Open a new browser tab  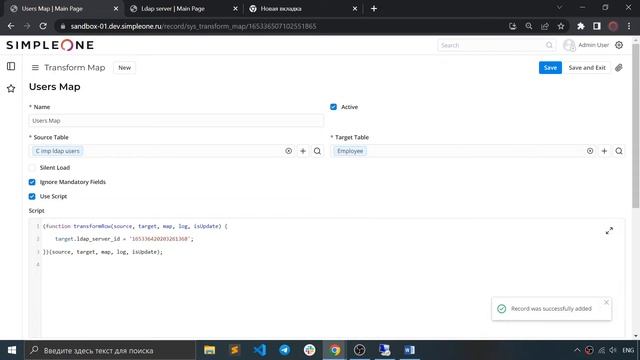[374, 9]
